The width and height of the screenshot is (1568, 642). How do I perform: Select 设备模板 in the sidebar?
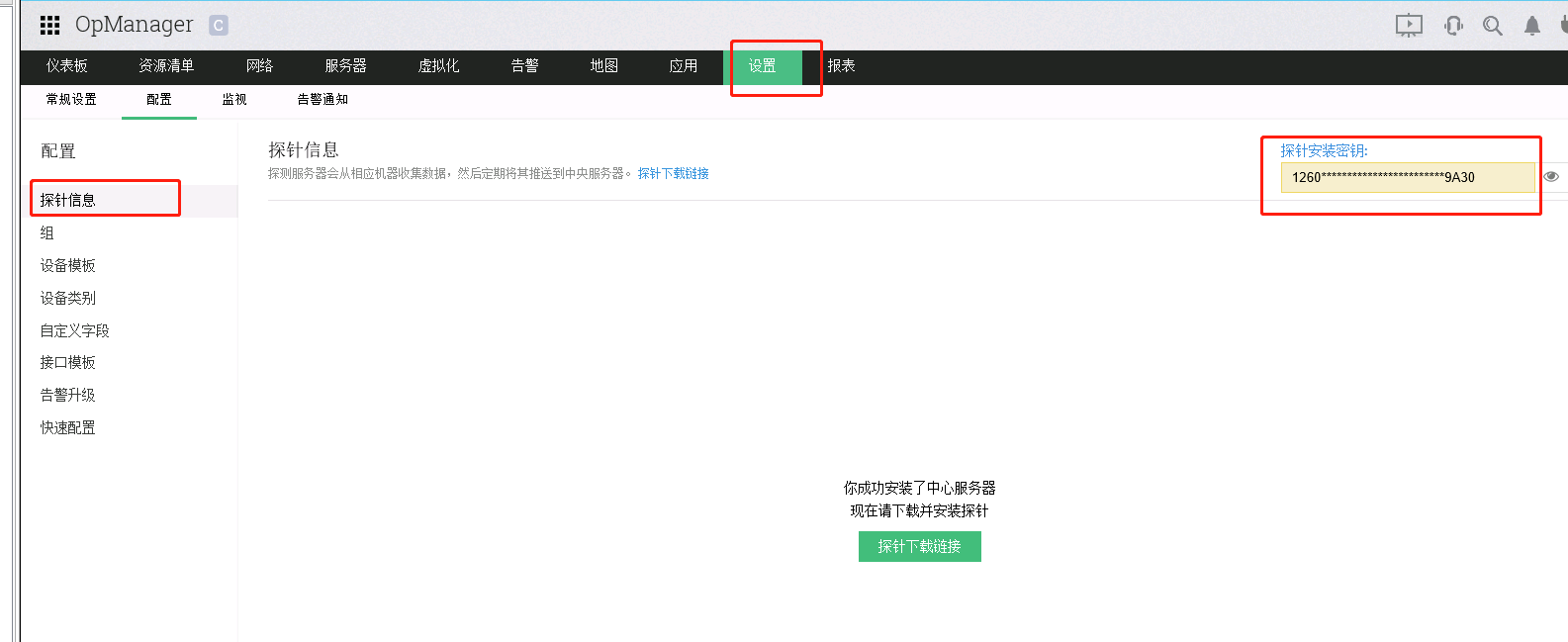click(68, 265)
